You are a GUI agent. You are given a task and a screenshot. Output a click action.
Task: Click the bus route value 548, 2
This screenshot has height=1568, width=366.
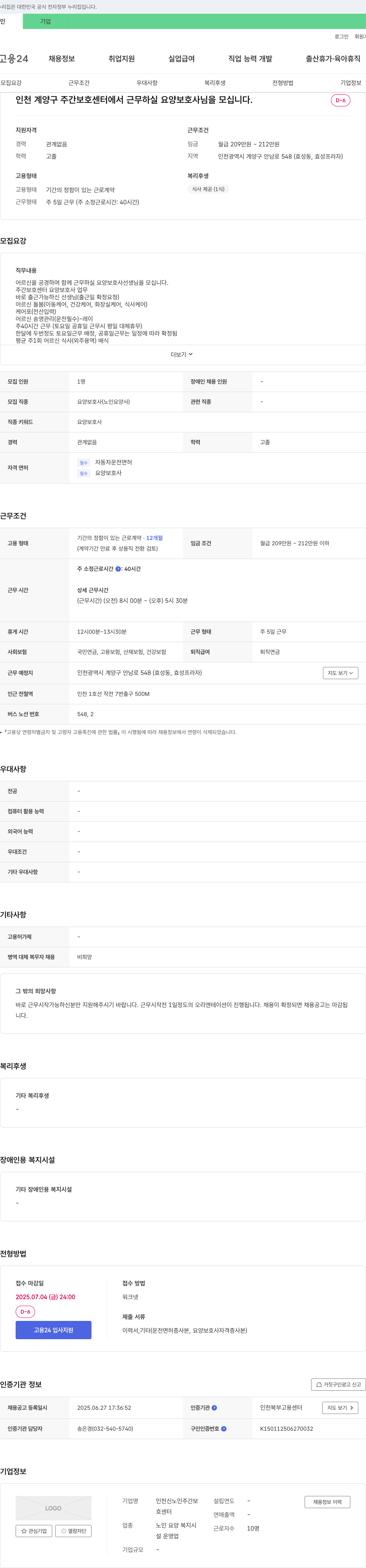tap(85, 714)
